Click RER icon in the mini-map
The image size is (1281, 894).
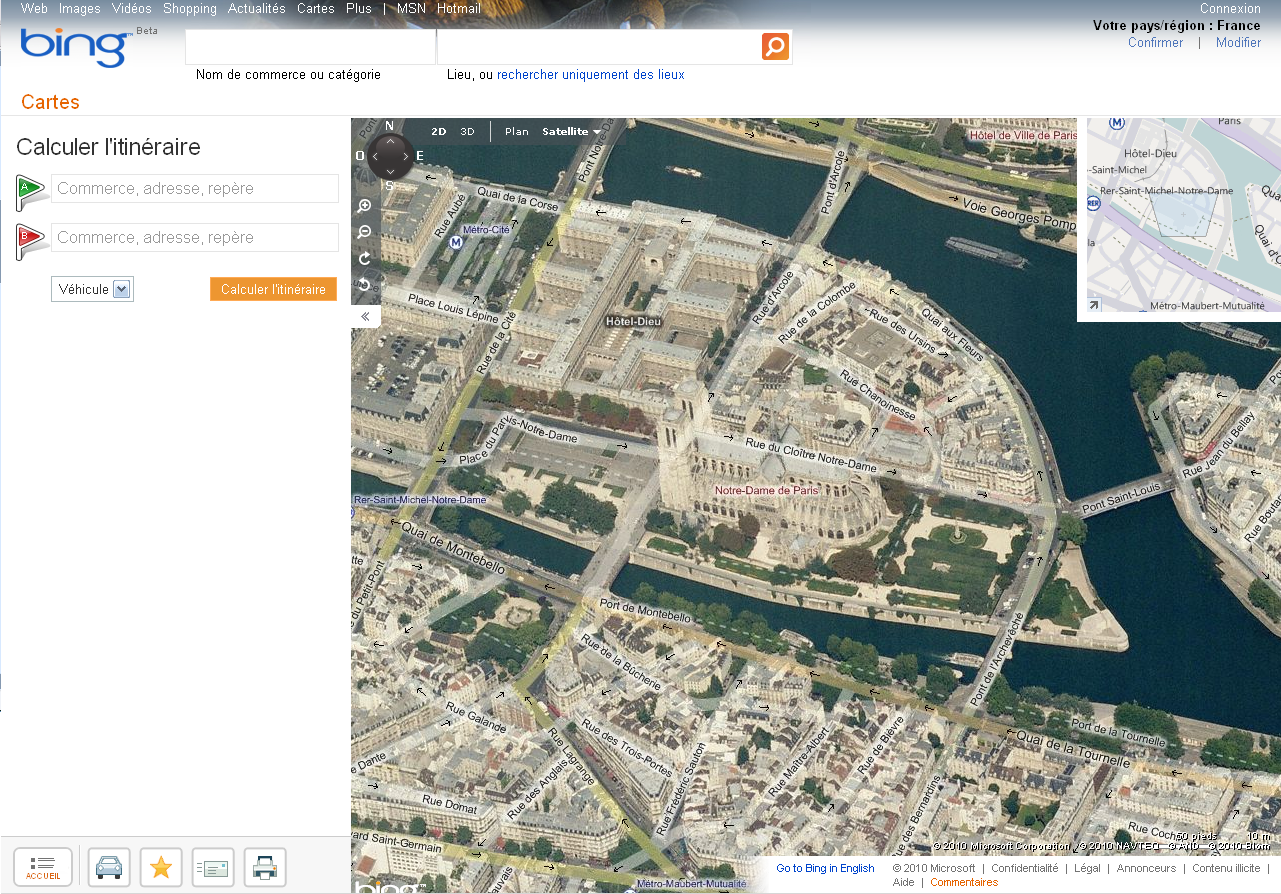click(x=1093, y=203)
